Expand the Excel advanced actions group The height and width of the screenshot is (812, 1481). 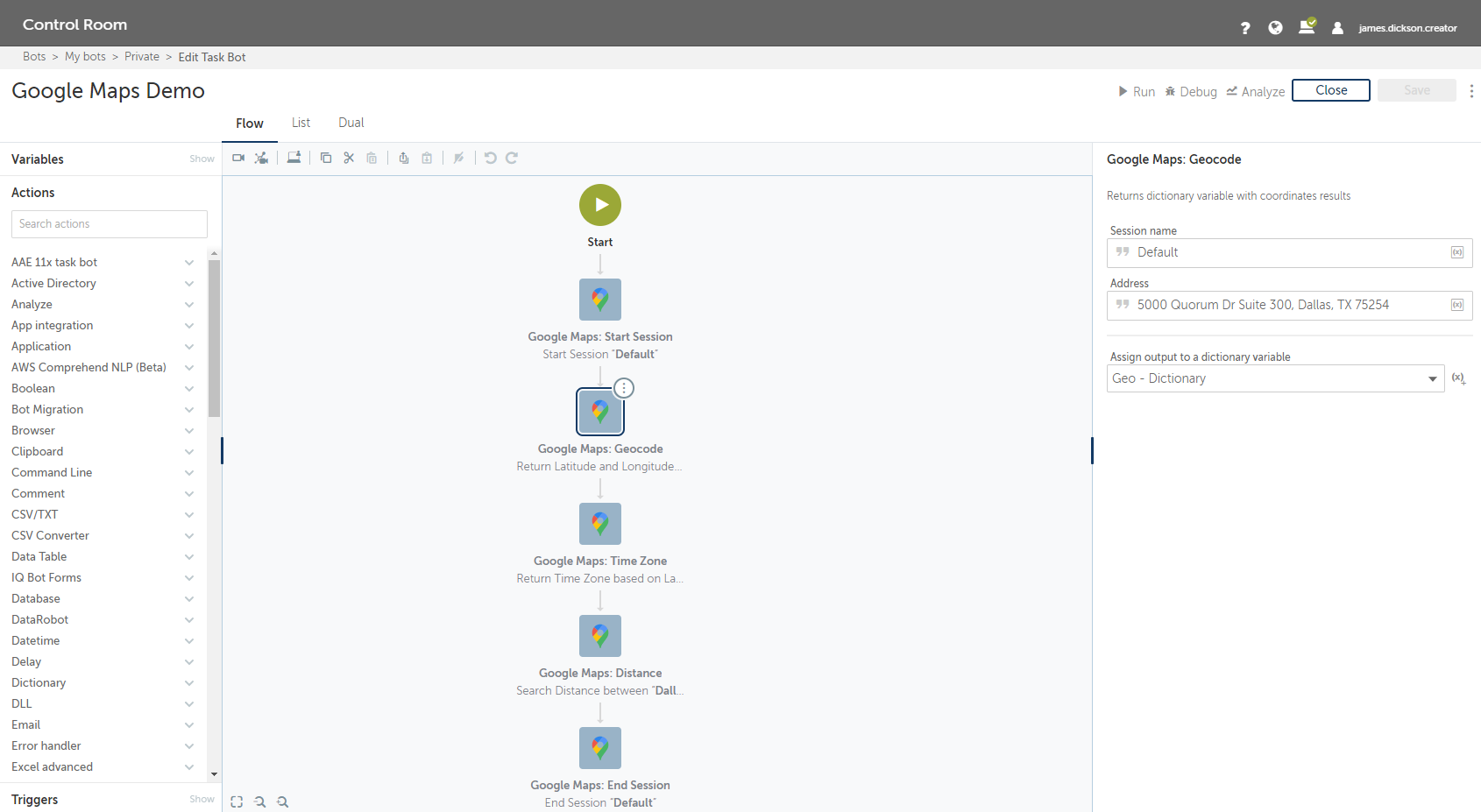(189, 767)
